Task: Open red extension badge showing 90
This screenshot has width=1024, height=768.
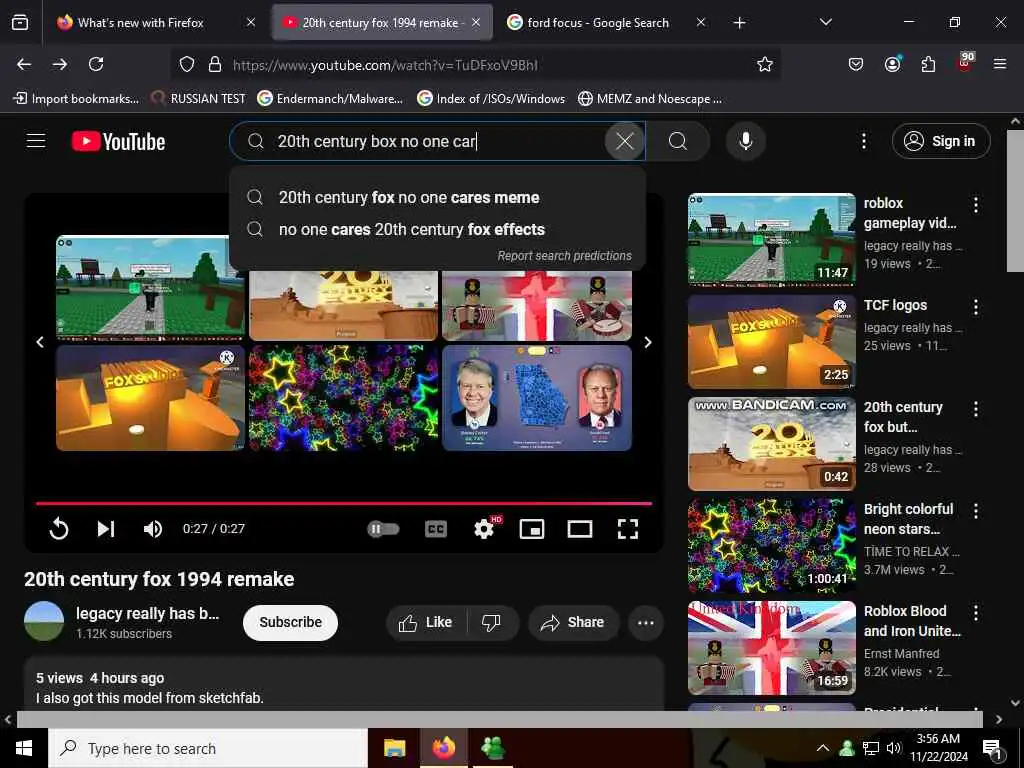Action: 965,62
